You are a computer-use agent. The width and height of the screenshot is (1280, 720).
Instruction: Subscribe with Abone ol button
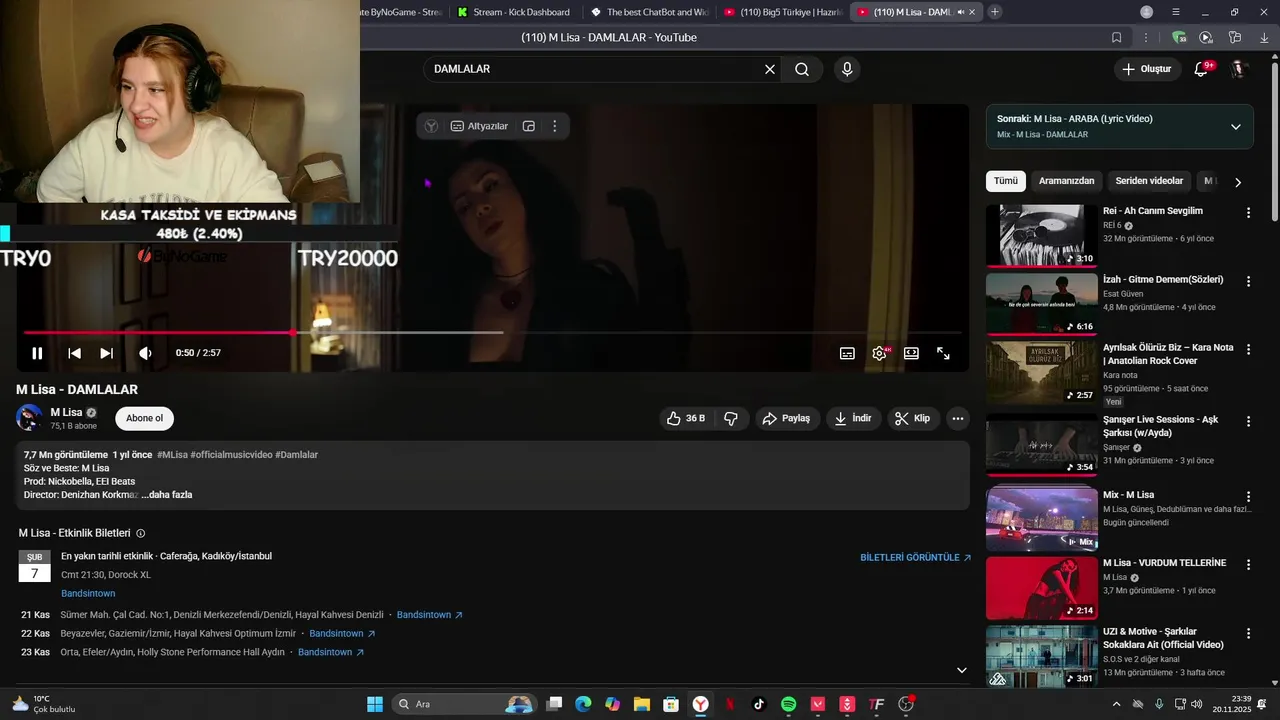(x=144, y=418)
